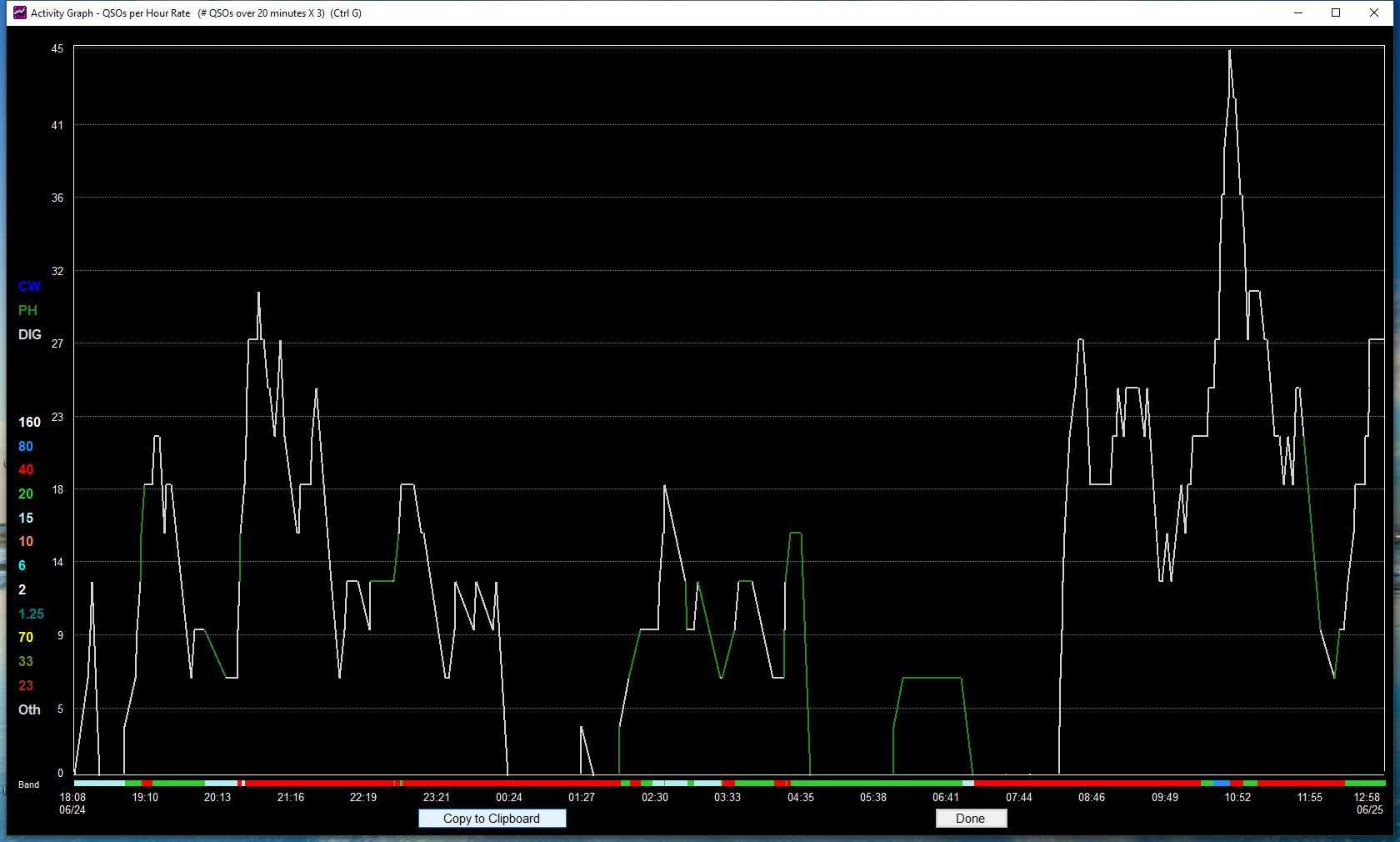1400x842 pixels.
Task: Click the 10 band legend label
Action: (x=26, y=542)
